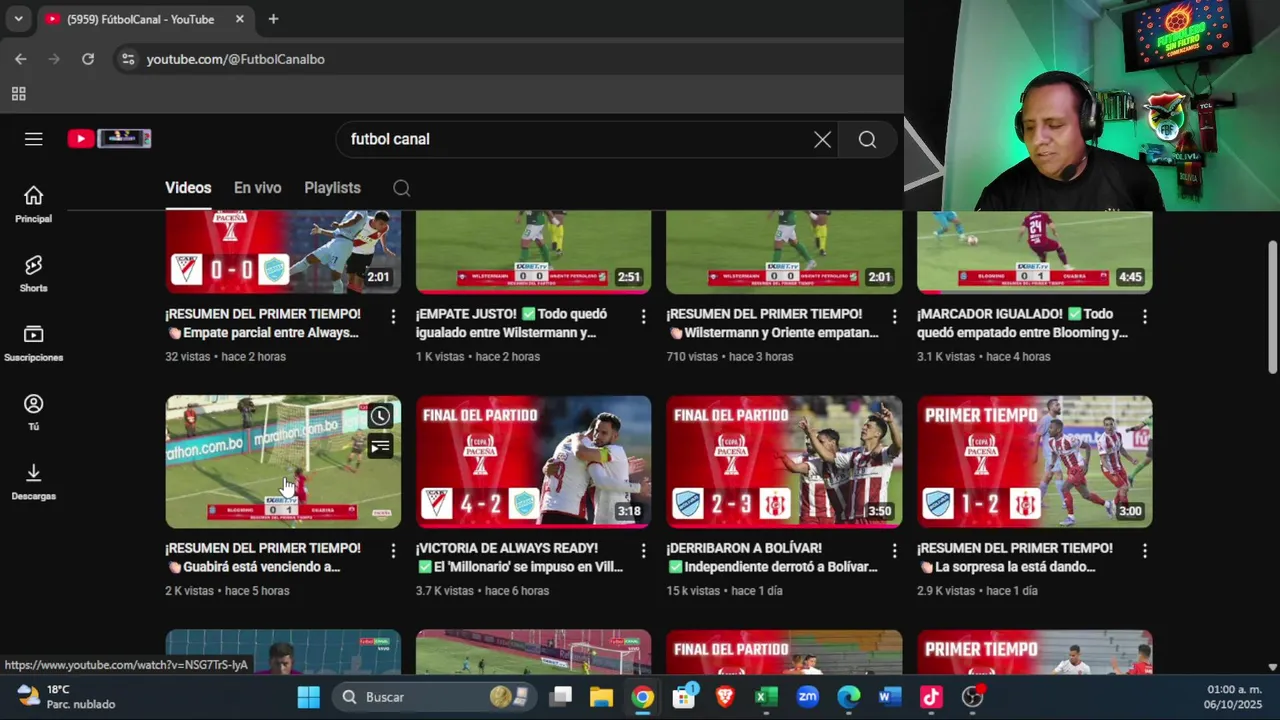Open options menu for Guabirá está venciendo video
This screenshot has width=1280, height=720.
click(393, 550)
